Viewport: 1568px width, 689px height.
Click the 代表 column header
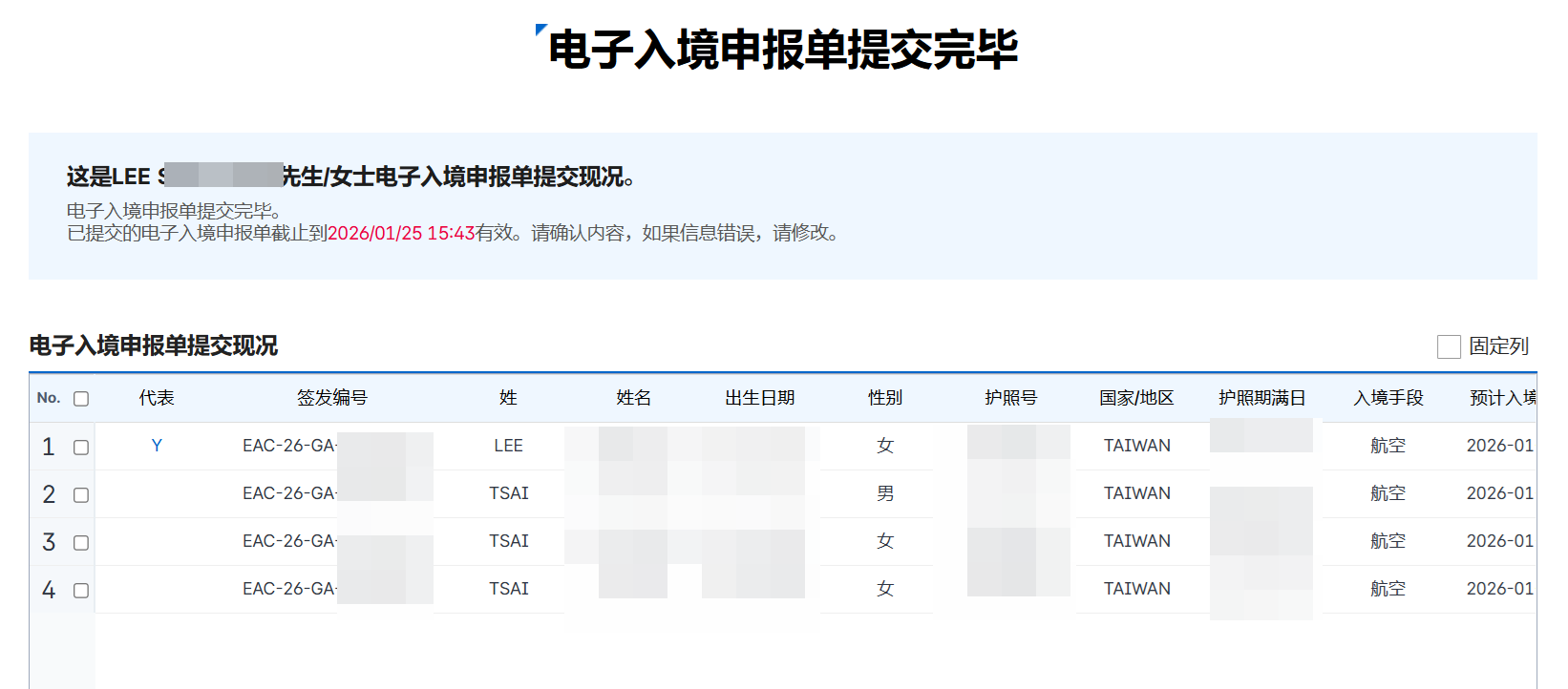click(x=157, y=398)
